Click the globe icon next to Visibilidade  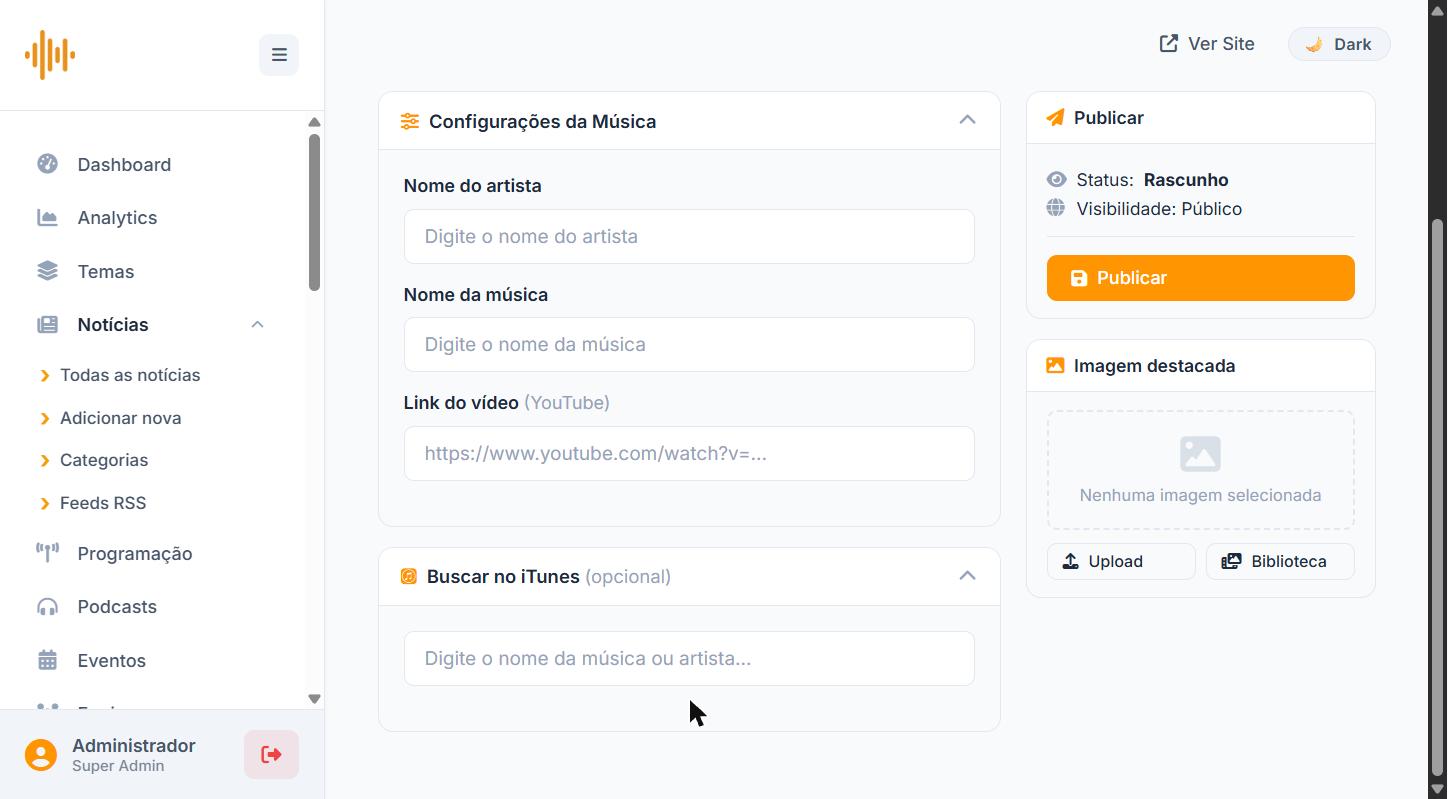1056,208
